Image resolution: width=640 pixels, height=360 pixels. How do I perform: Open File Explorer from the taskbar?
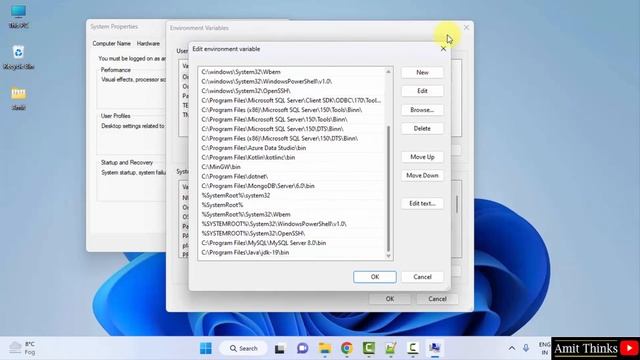coord(325,348)
